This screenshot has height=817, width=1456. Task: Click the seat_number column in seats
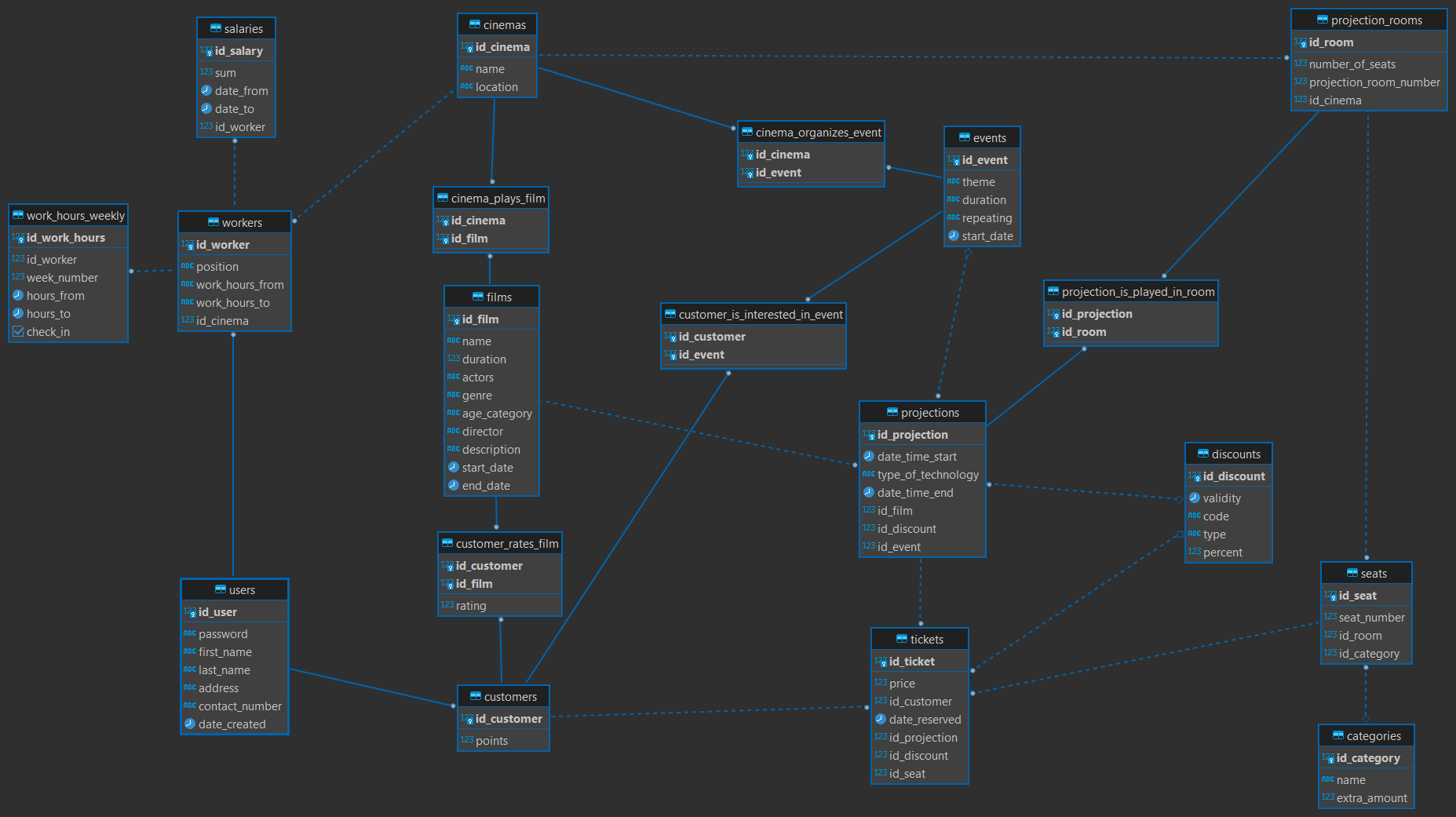[x=1371, y=617]
